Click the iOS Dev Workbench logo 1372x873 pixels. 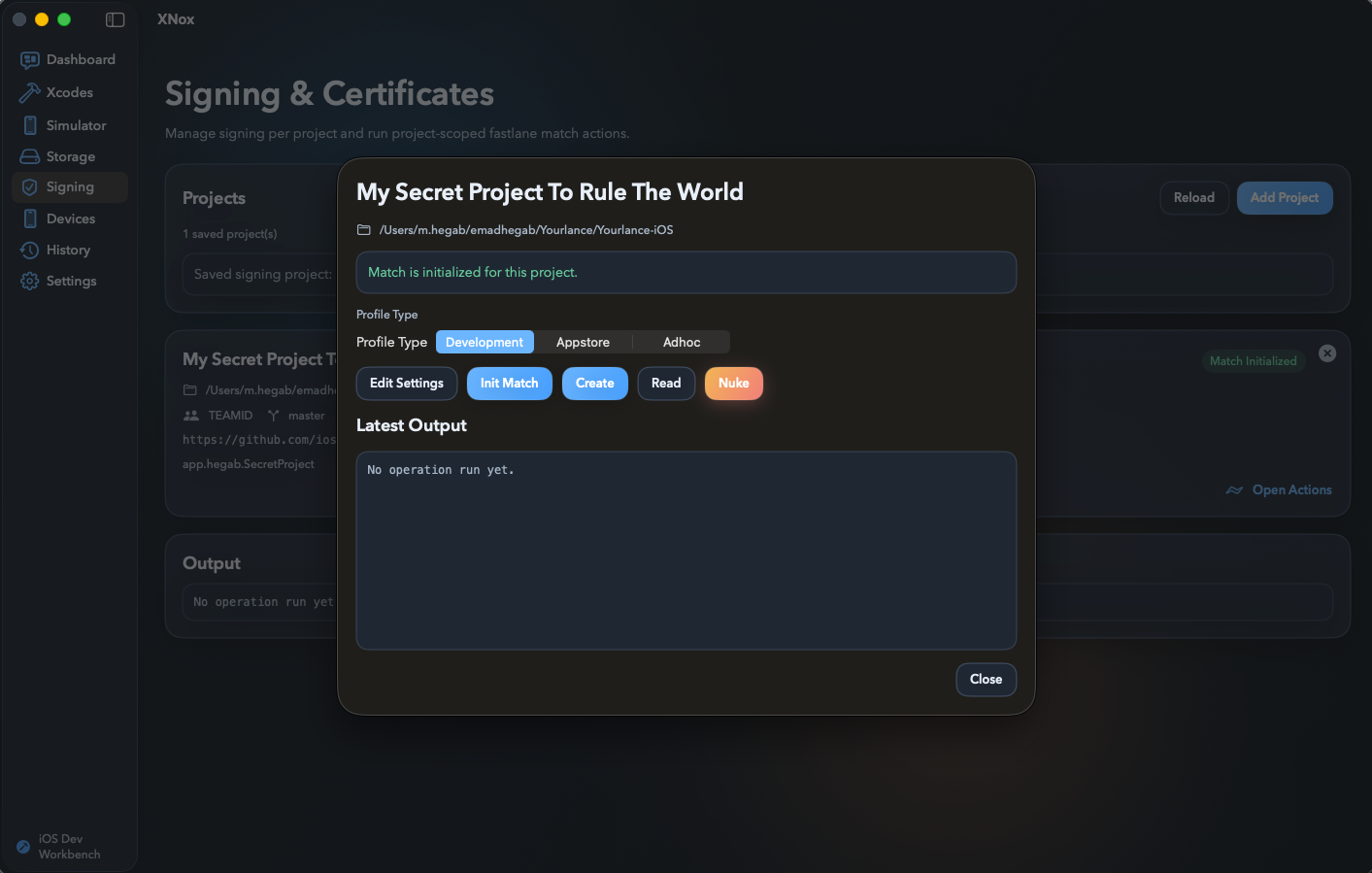[22, 846]
